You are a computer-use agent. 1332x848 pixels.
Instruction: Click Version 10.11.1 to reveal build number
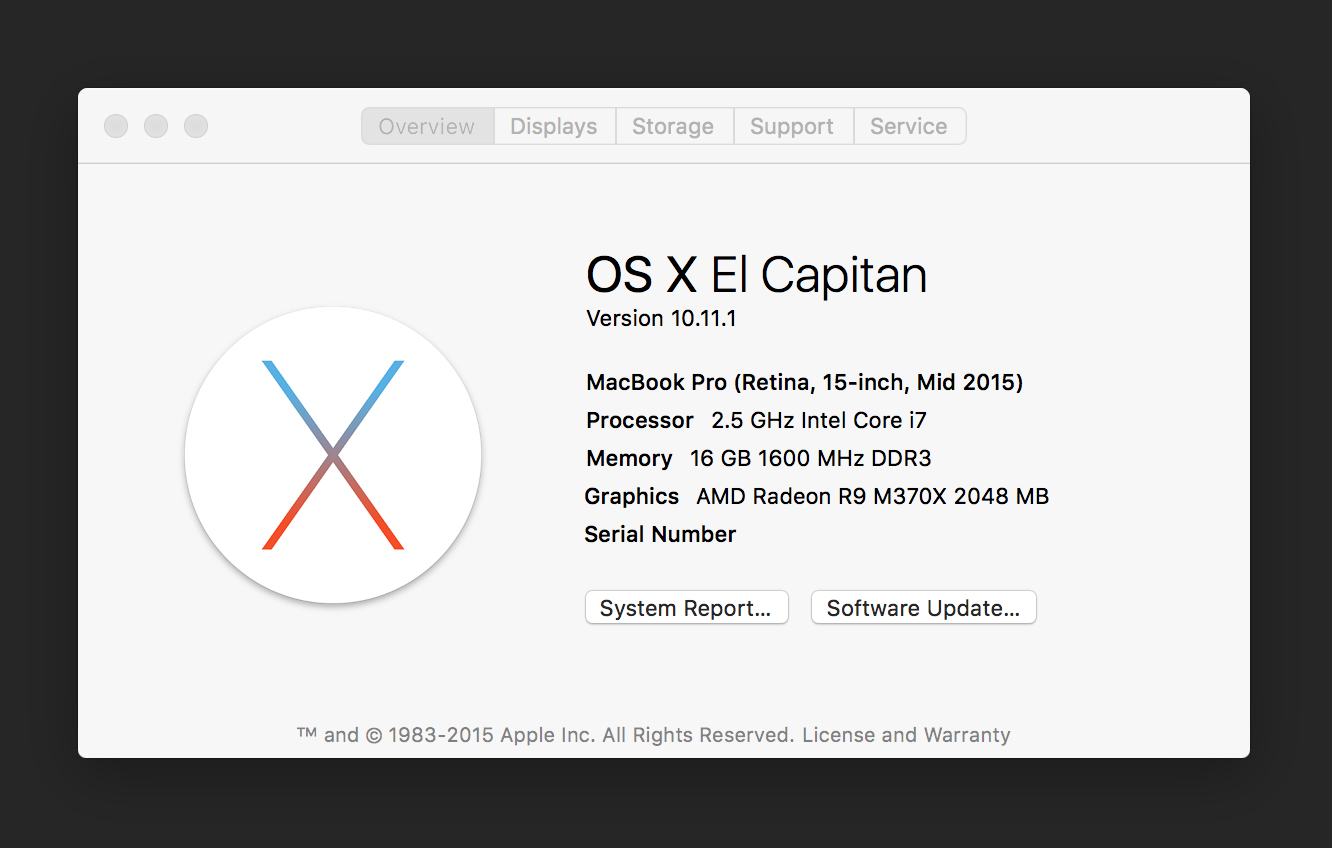click(661, 319)
